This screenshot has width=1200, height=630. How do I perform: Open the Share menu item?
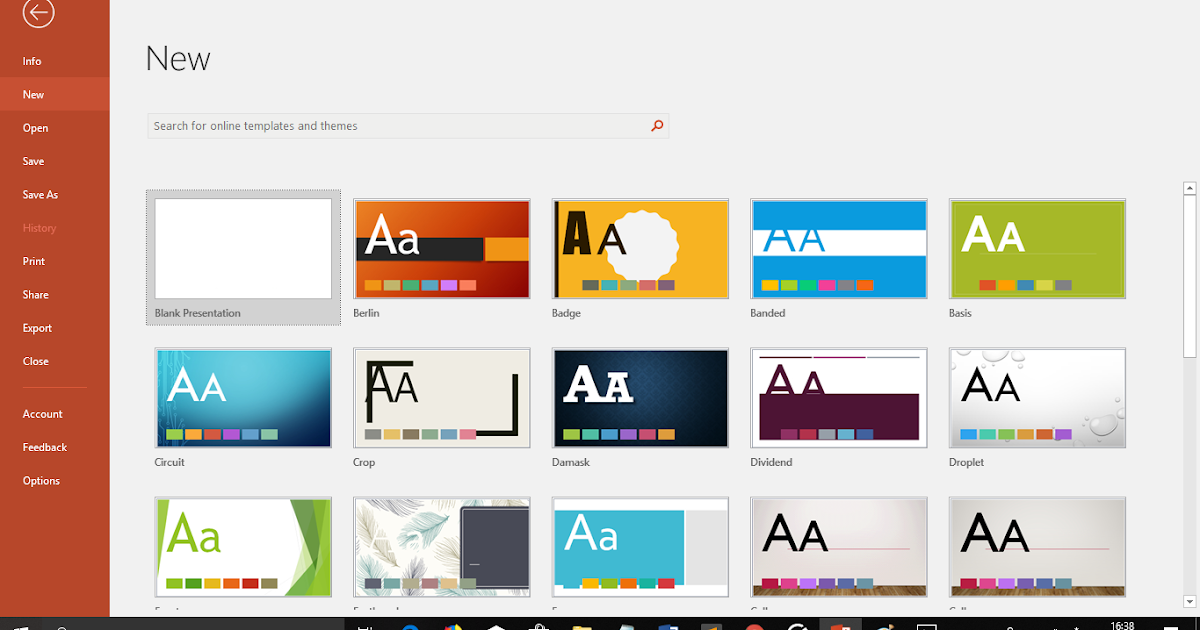tap(35, 294)
